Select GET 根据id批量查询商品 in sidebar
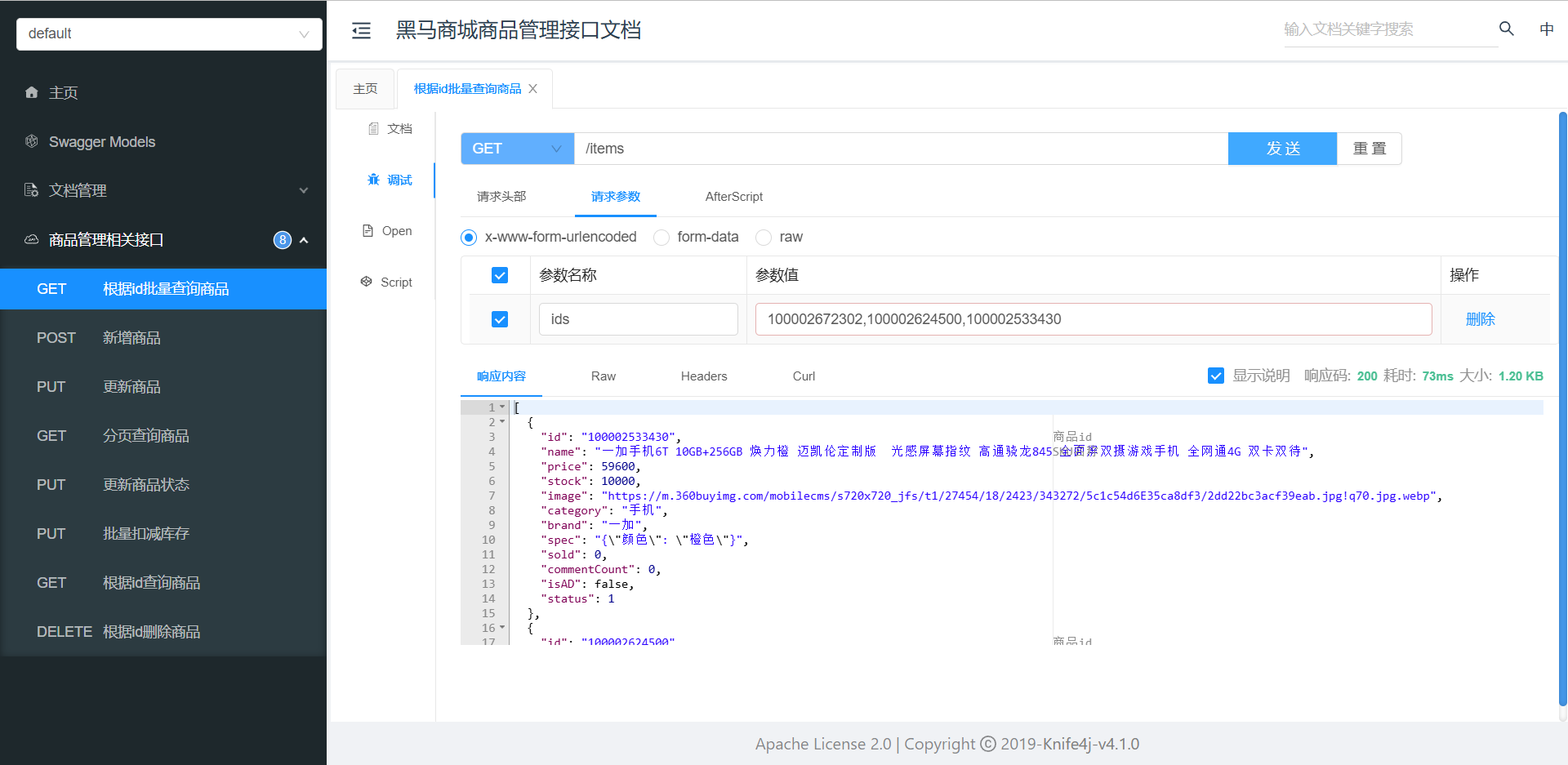Viewport: 1568px width, 765px height. click(163, 289)
